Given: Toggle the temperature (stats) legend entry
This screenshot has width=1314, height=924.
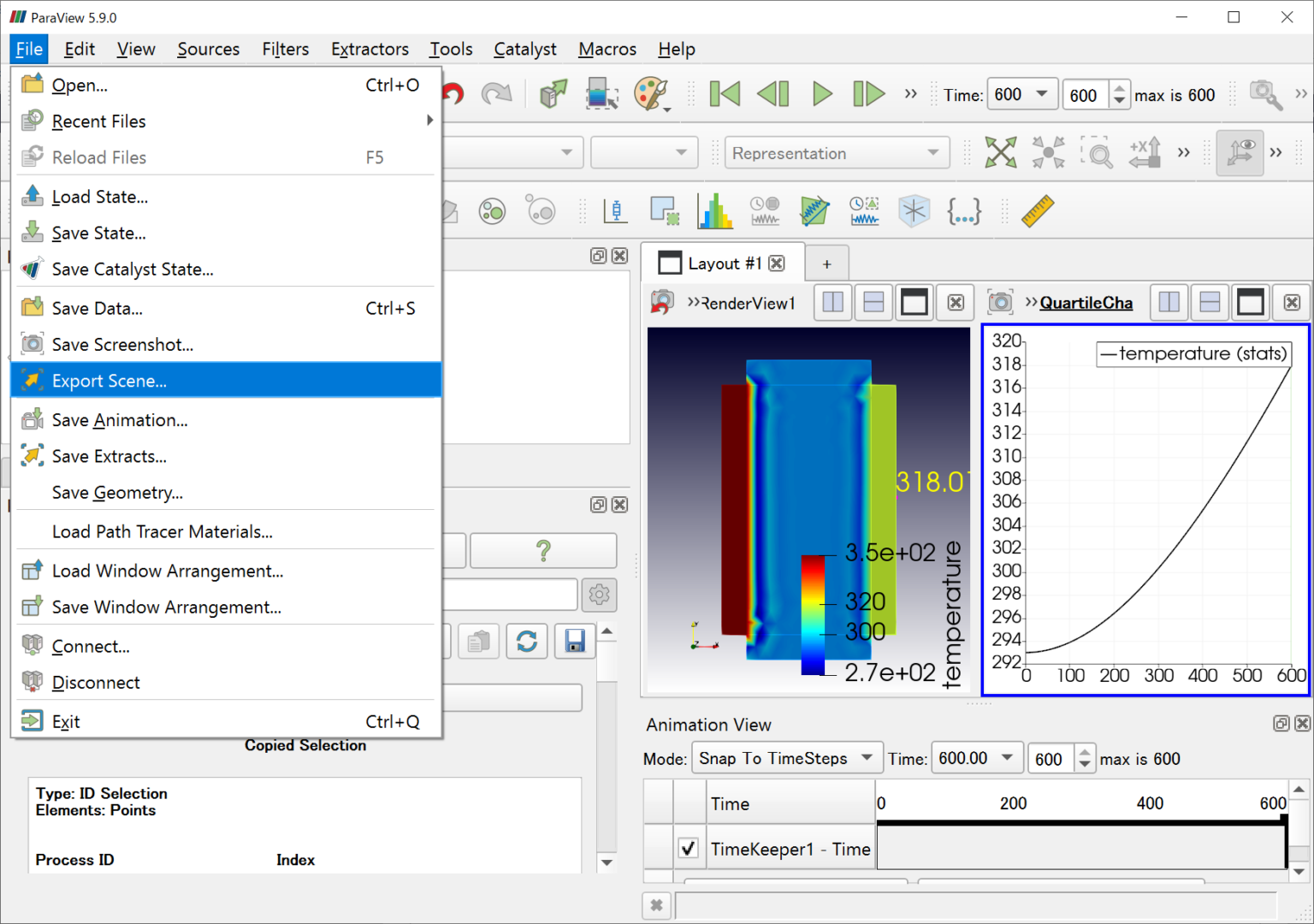Looking at the screenshot, I should click(x=1193, y=354).
